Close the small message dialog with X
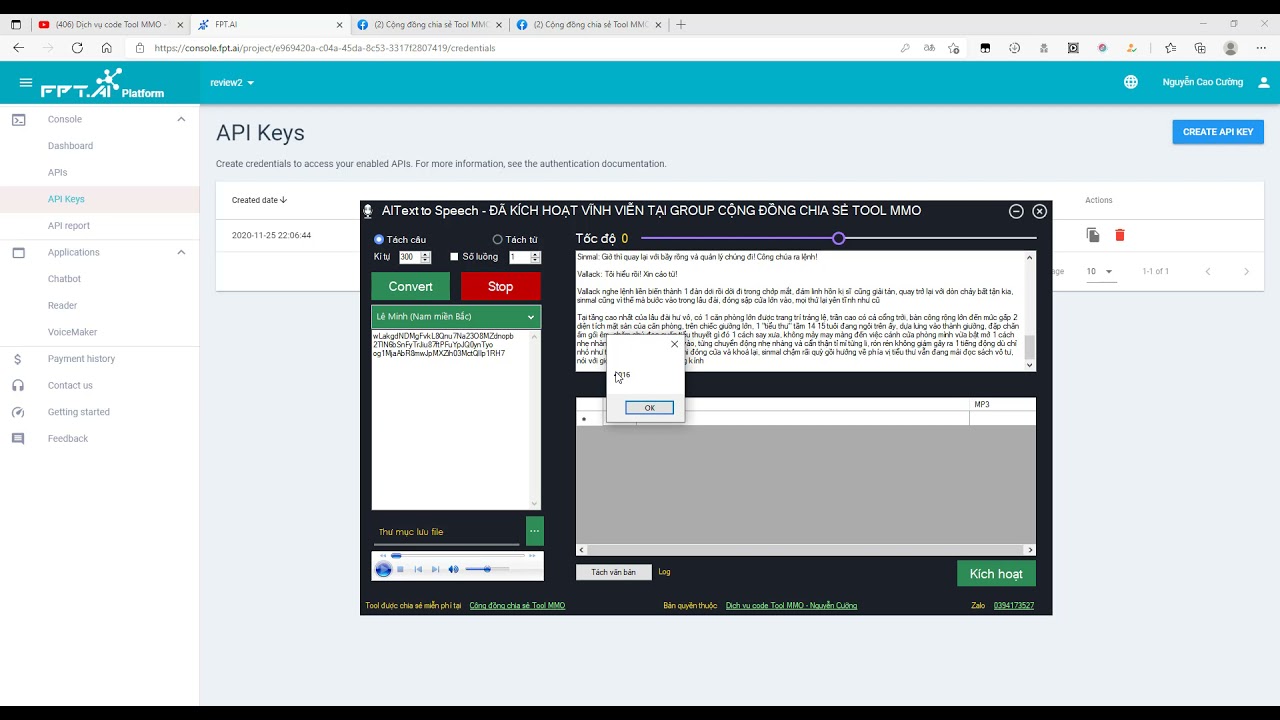 click(674, 344)
